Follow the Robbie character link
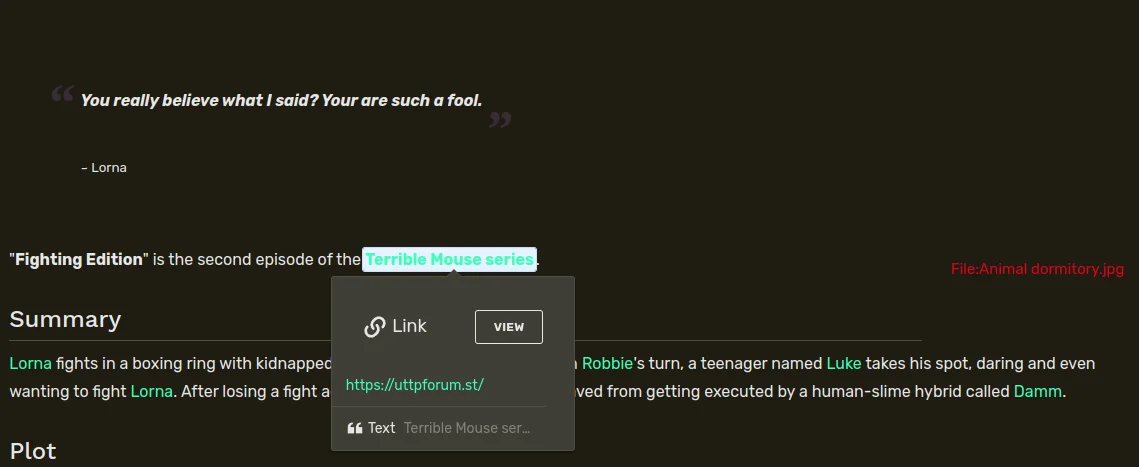Viewport: 1139px width, 467px height. (607, 363)
